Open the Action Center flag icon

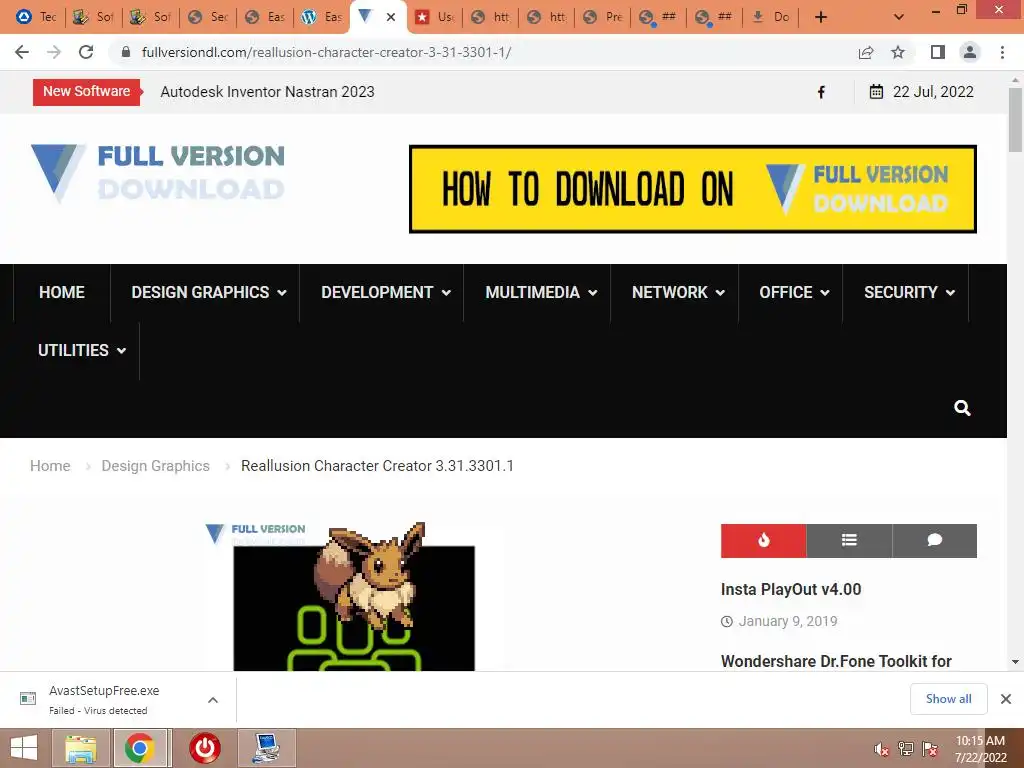[x=930, y=749]
